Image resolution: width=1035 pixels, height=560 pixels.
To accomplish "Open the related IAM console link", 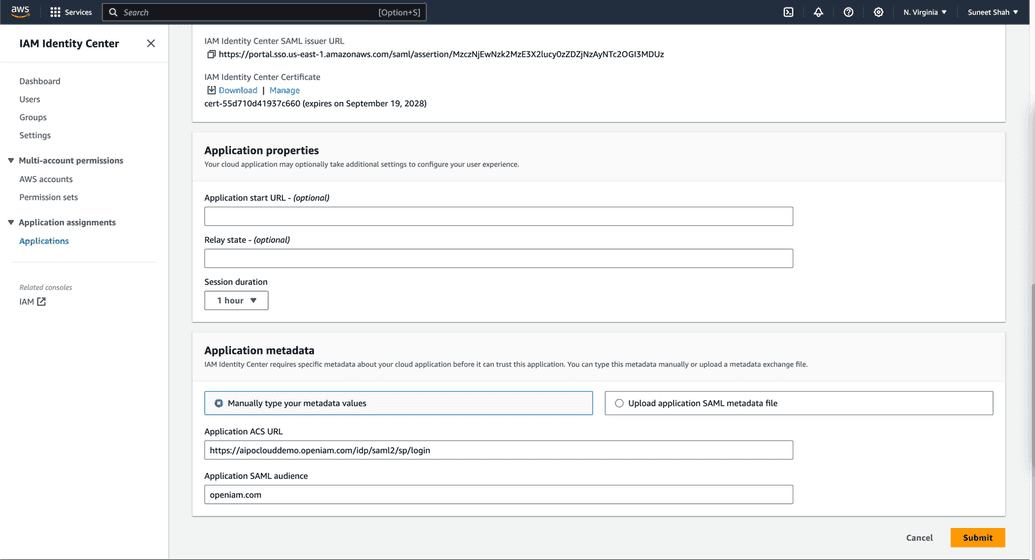I will (x=32, y=301).
